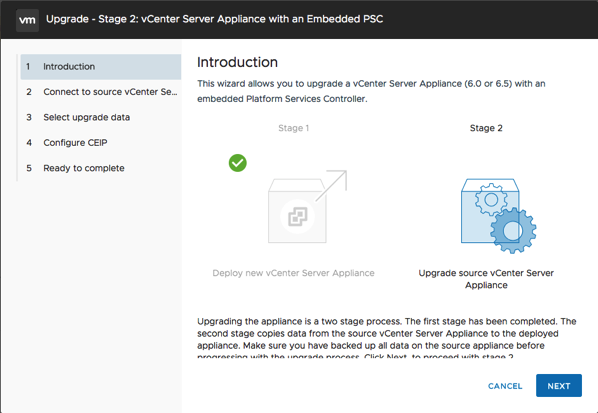This screenshot has height=413, width=598.
Task: Select the Ready to complete step
Action: [x=101, y=168]
